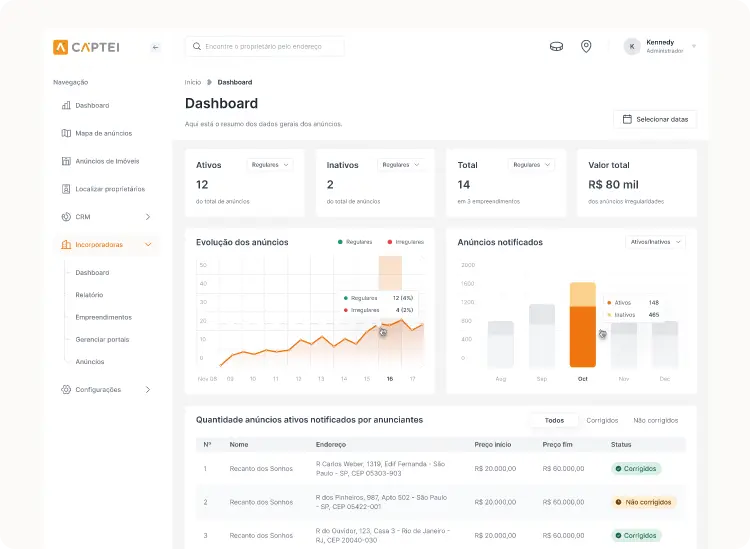Switch to the Corrigidos tab
The width and height of the screenshot is (750, 549).
[x=602, y=420]
